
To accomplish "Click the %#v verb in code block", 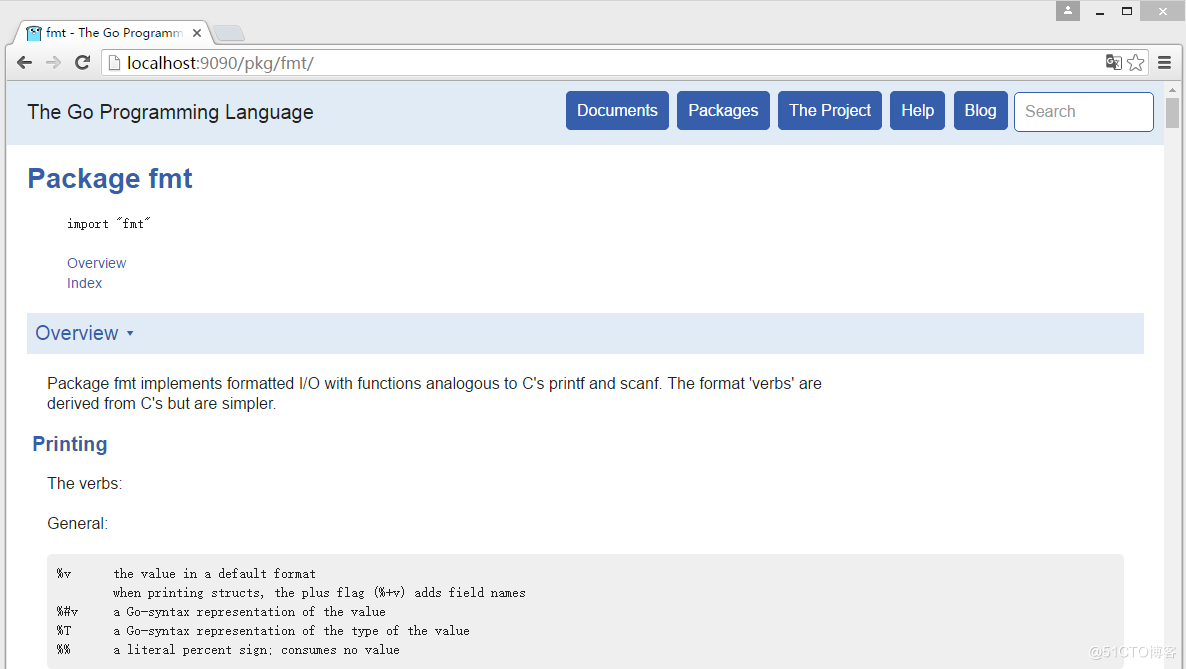I will point(67,611).
